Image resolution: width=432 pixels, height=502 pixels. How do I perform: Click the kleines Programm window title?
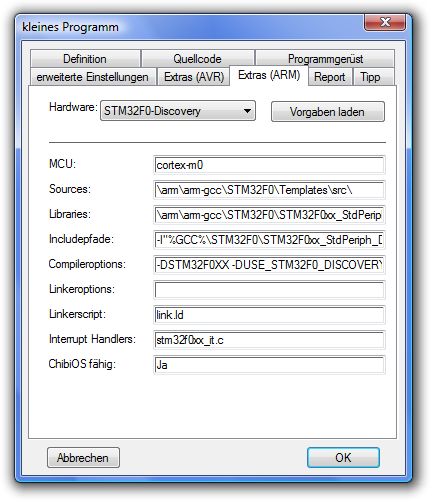coord(70,27)
